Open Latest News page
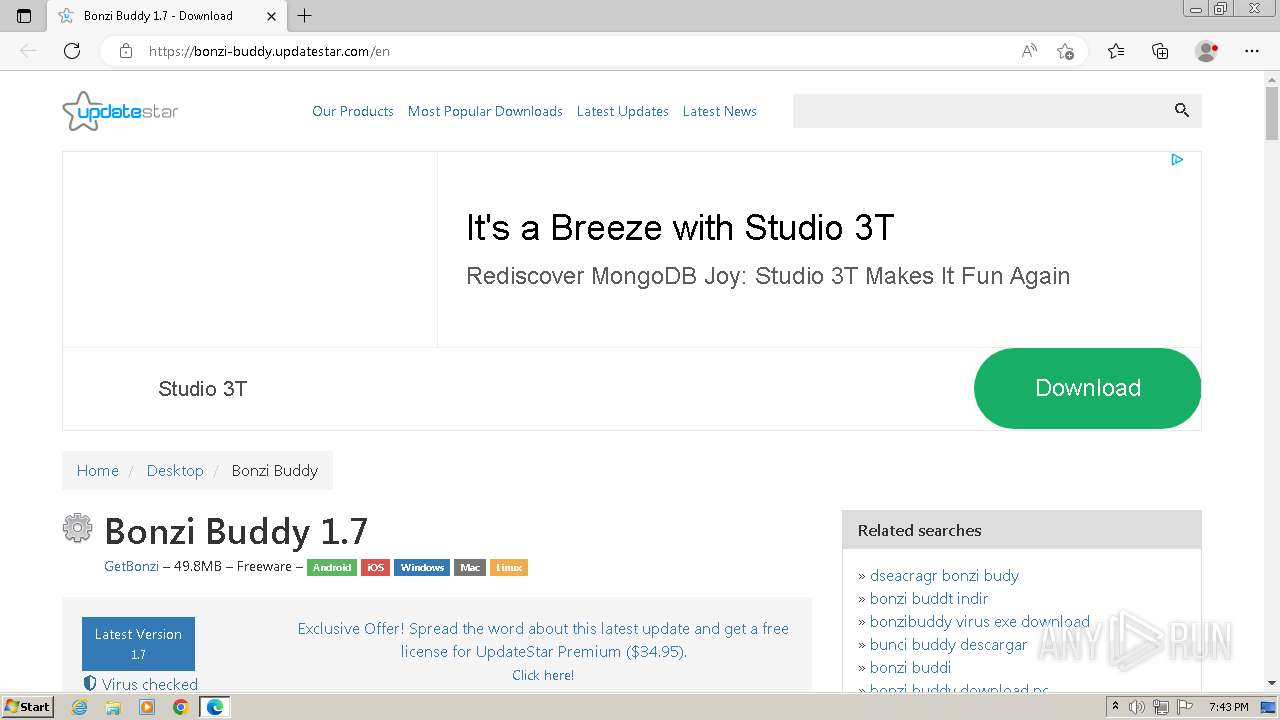Viewport: 1280px width, 720px height. pos(720,111)
